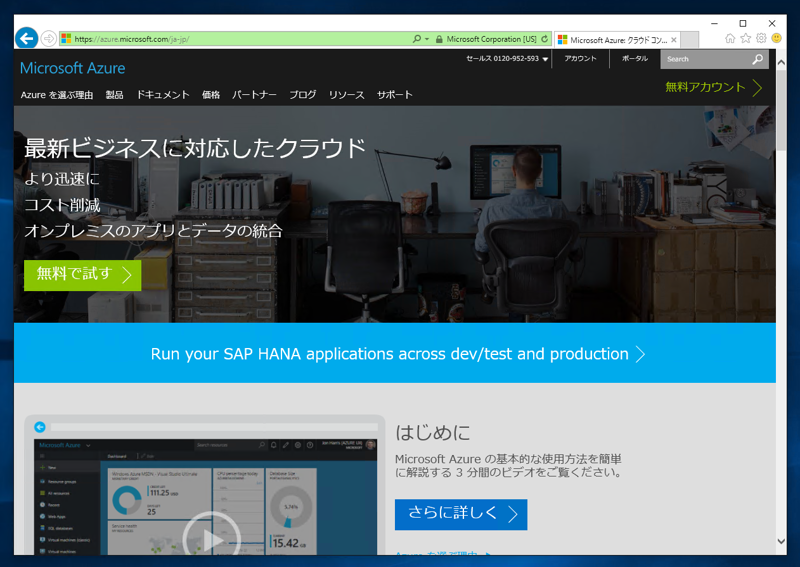The height and width of the screenshot is (567, 800).
Task: Click the page scrollbar down arrow
Action: point(781,541)
